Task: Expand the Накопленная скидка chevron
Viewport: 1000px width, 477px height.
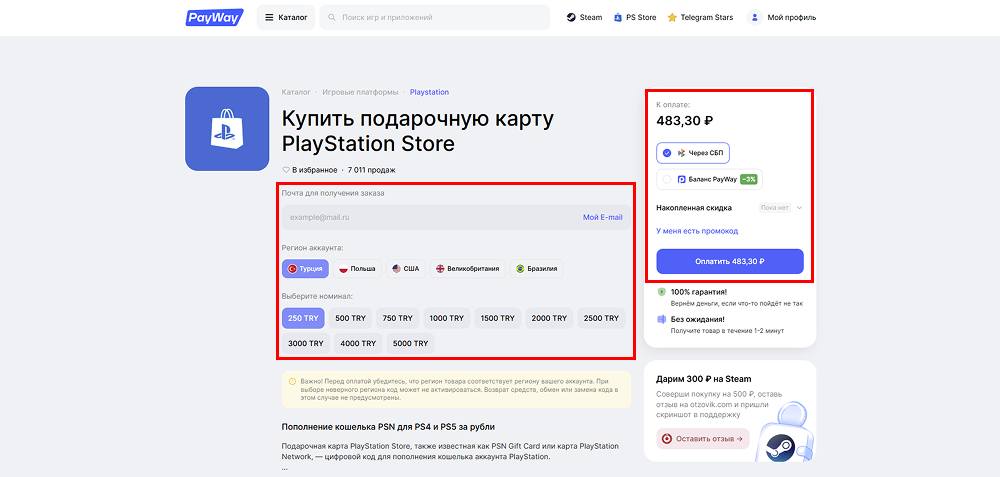Action: click(x=799, y=208)
